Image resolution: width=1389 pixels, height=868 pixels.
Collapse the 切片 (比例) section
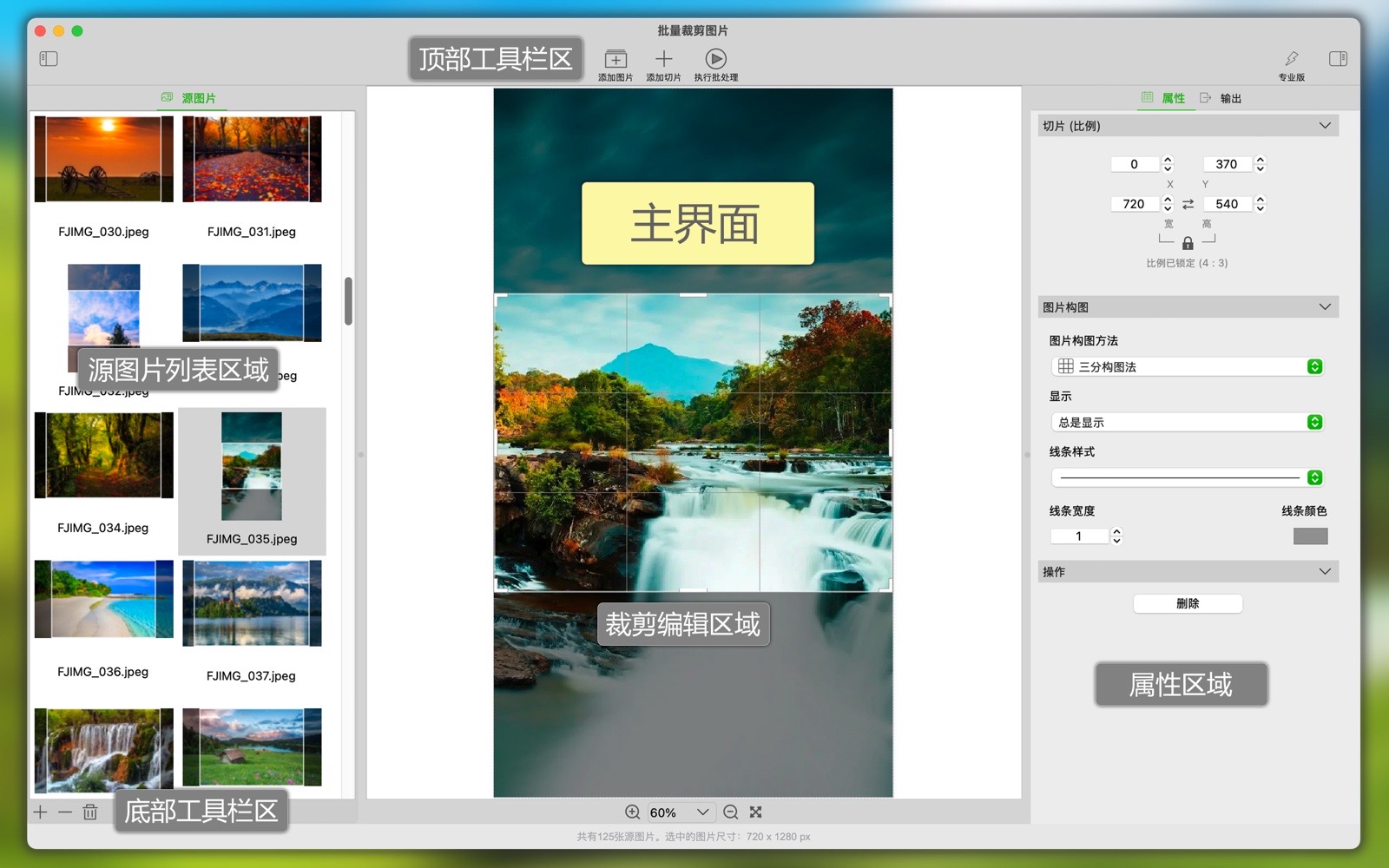pos(1325,126)
